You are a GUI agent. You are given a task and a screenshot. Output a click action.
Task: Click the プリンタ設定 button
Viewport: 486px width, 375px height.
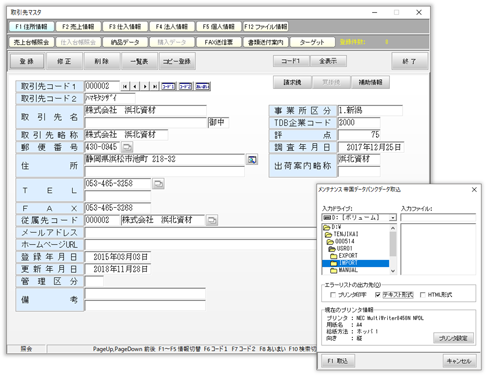coord(453,338)
